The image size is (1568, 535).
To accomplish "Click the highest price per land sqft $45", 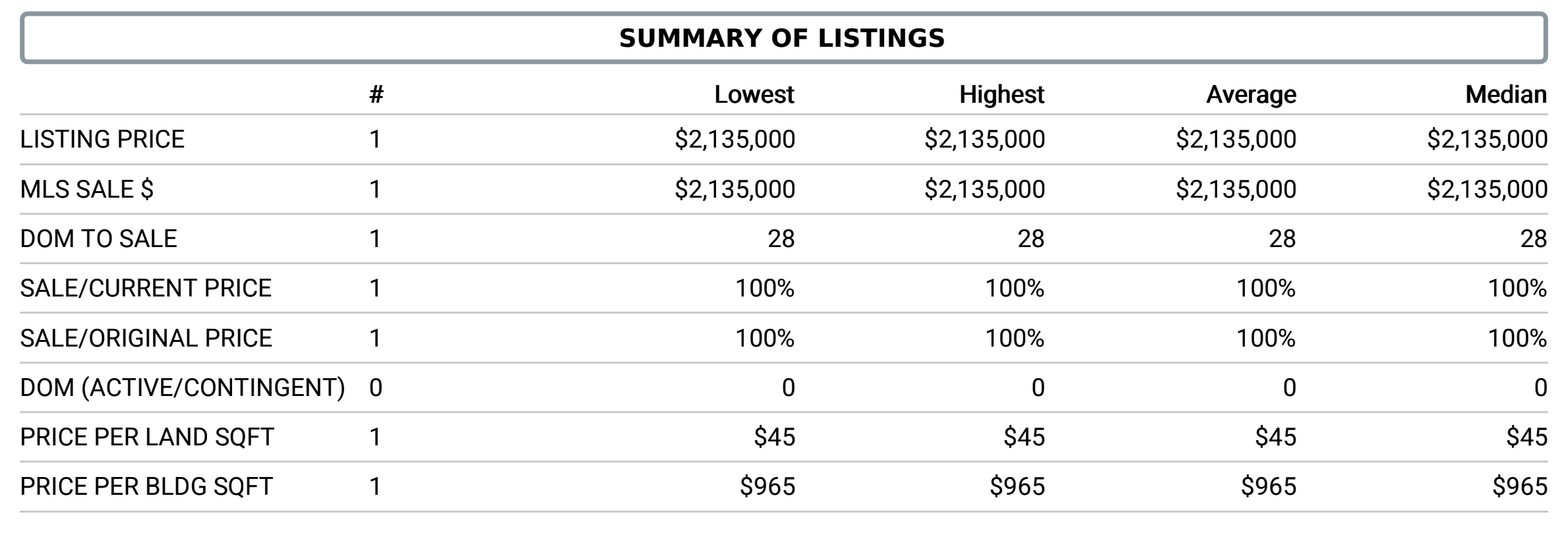I will click(x=1024, y=437).
